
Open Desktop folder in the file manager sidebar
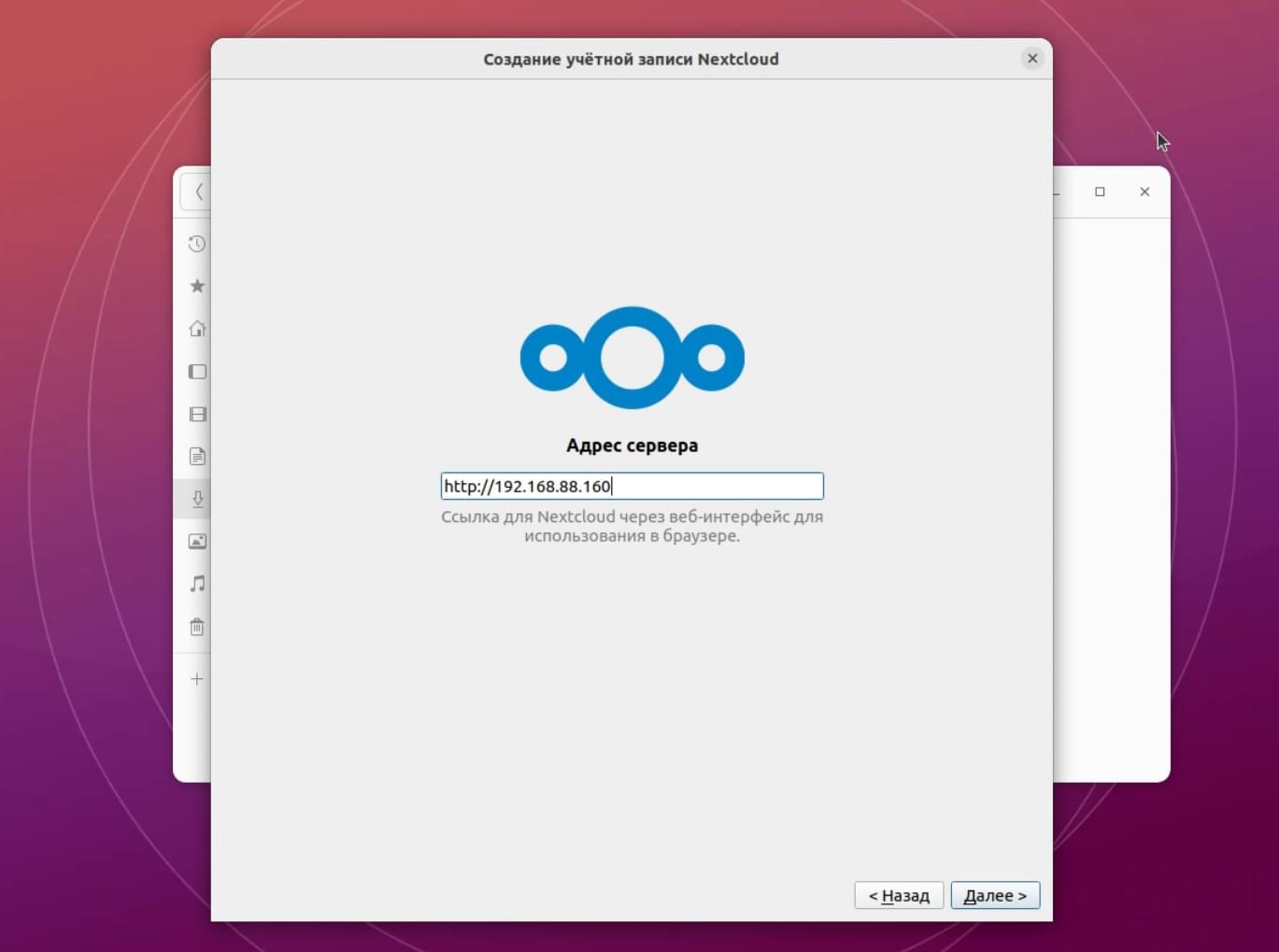[197, 371]
